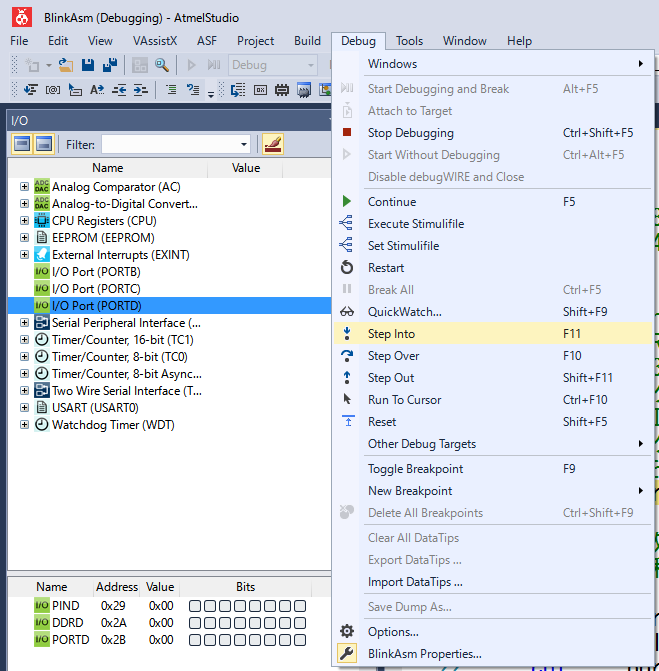Screen dimensions: 659x671
Task: Click the red Stop Debugging square icon
Action: 347,132
